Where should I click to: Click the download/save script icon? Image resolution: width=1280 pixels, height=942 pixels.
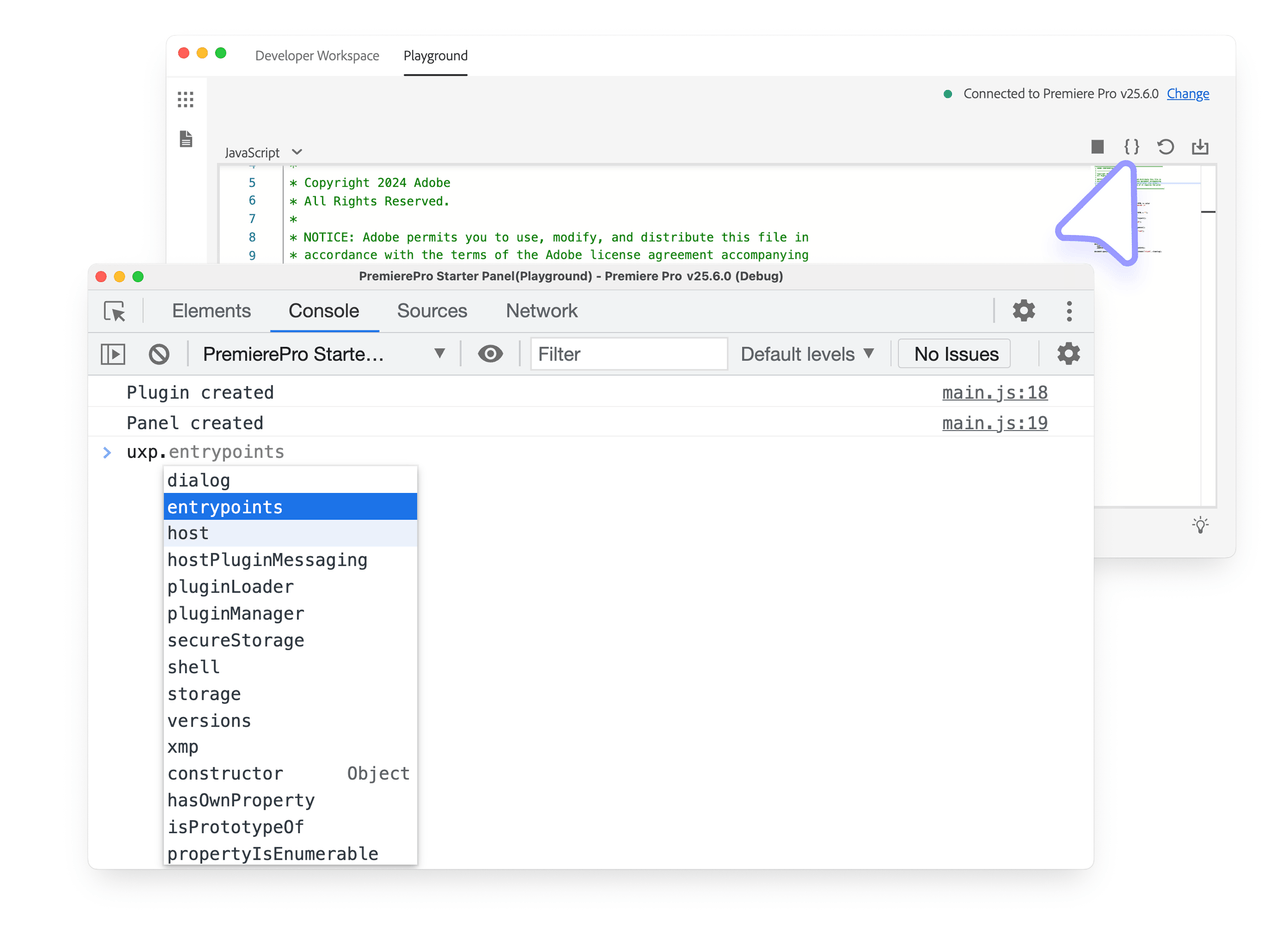(x=1200, y=146)
